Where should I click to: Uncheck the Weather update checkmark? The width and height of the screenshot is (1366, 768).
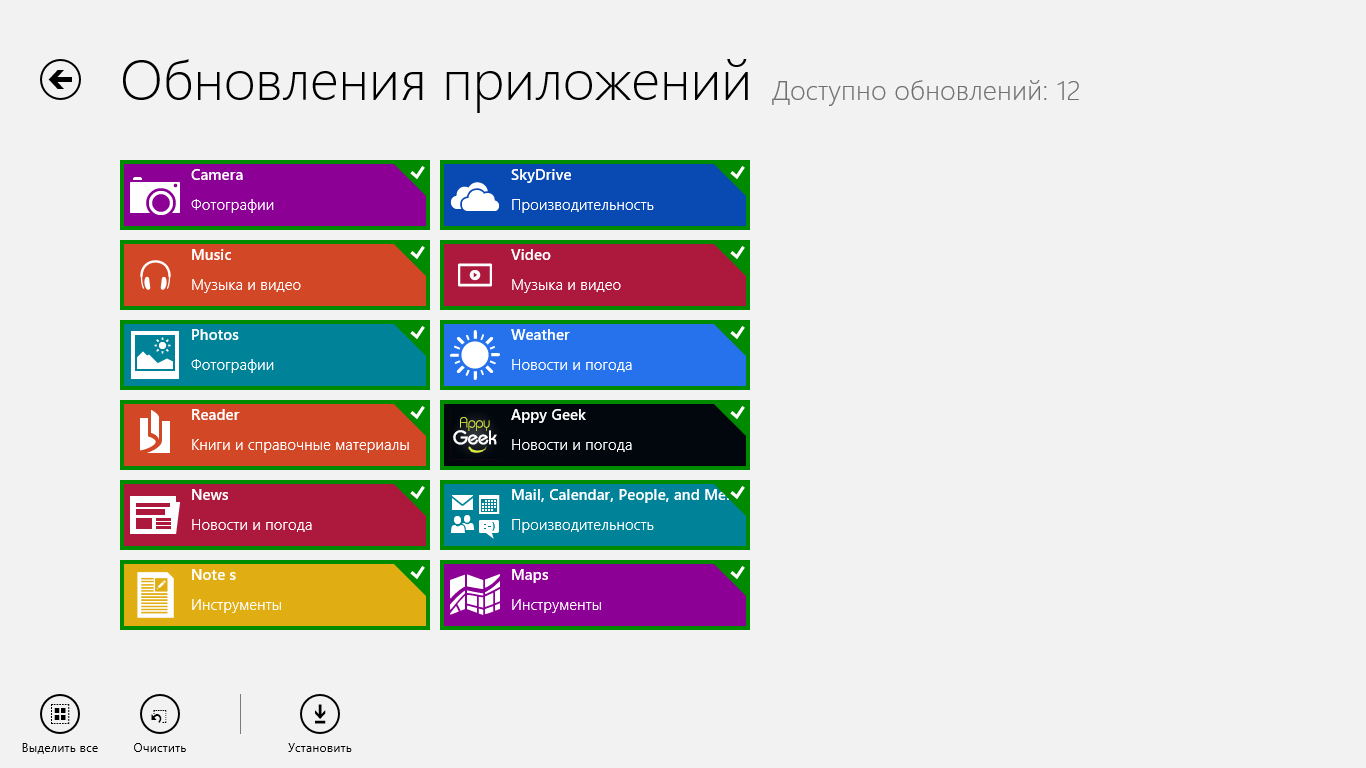click(737, 333)
